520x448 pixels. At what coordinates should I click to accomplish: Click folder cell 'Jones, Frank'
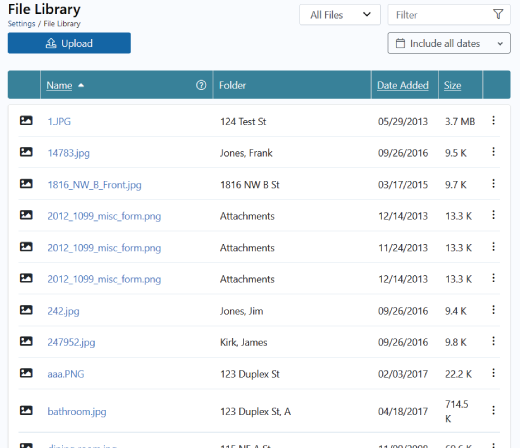246,153
